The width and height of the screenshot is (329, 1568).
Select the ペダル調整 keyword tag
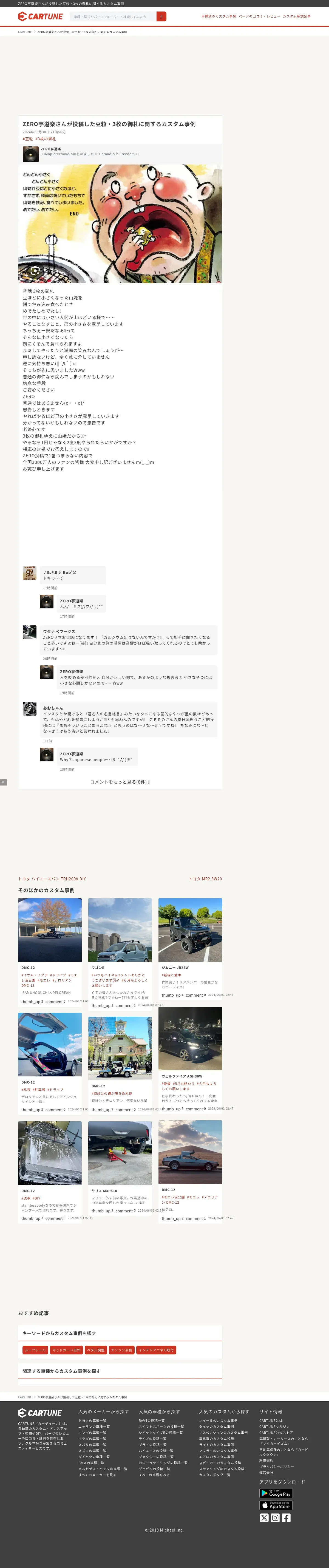[95, 1349]
